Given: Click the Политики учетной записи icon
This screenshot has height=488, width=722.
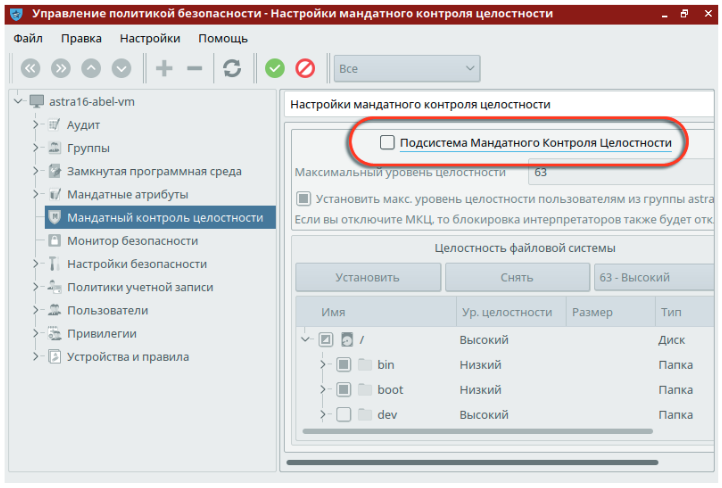Looking at the screenshot, I should (x=54, y=287).
